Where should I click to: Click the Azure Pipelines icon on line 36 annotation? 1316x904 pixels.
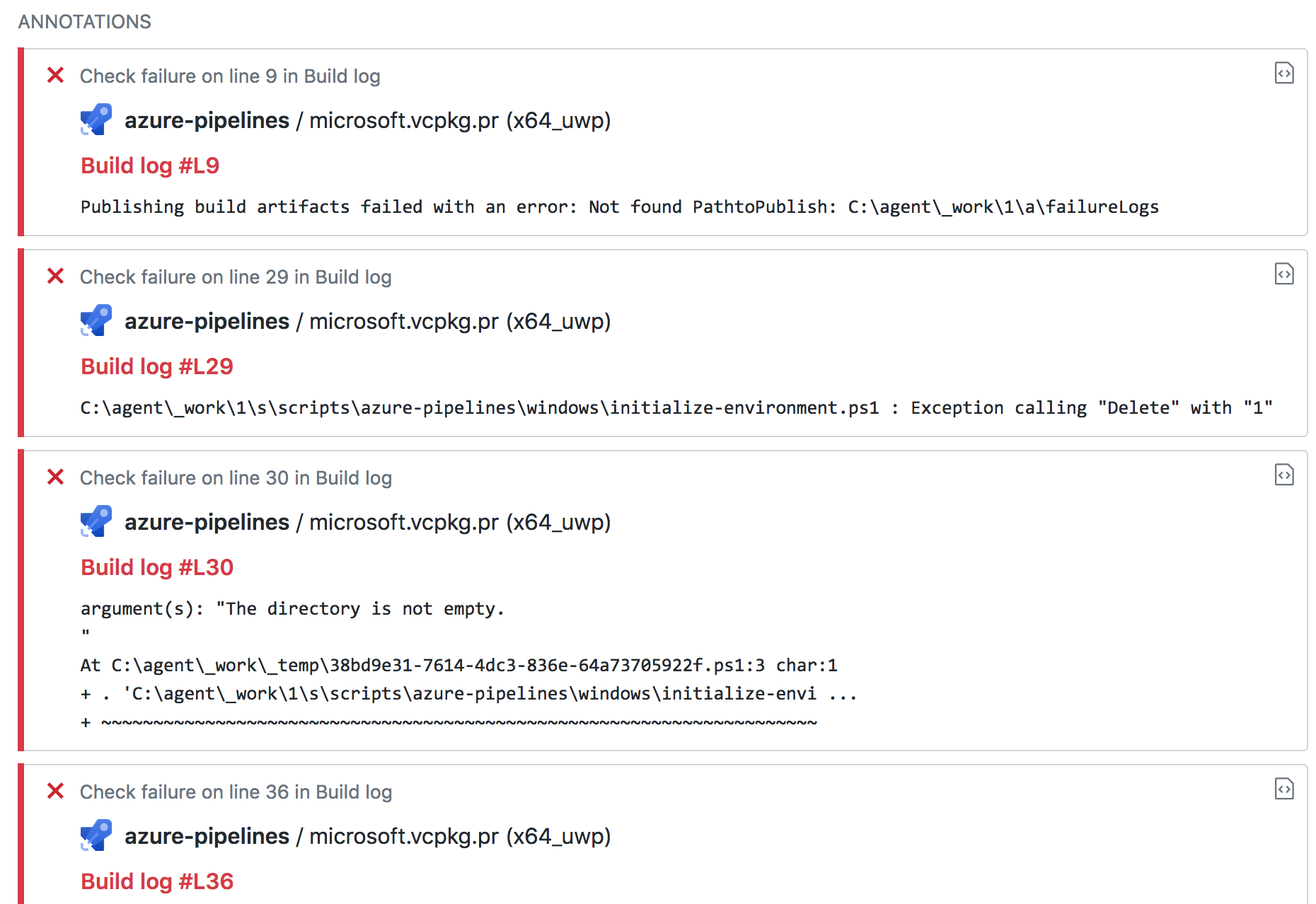tap(96, 835)
